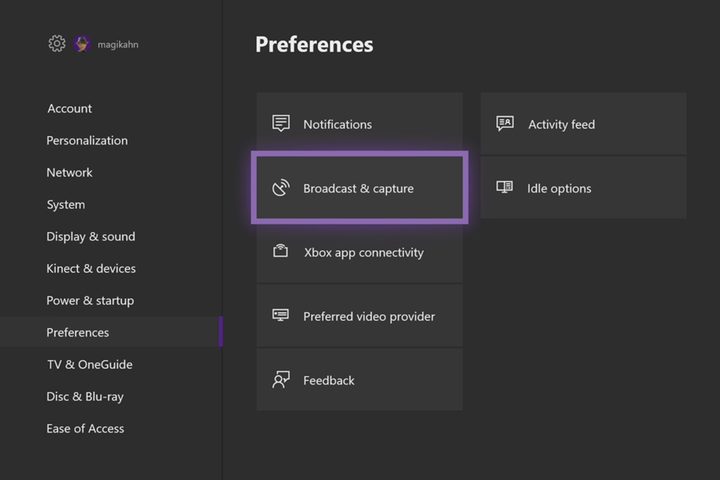Open Kinect & devices settings

click(x=91, y=269)
